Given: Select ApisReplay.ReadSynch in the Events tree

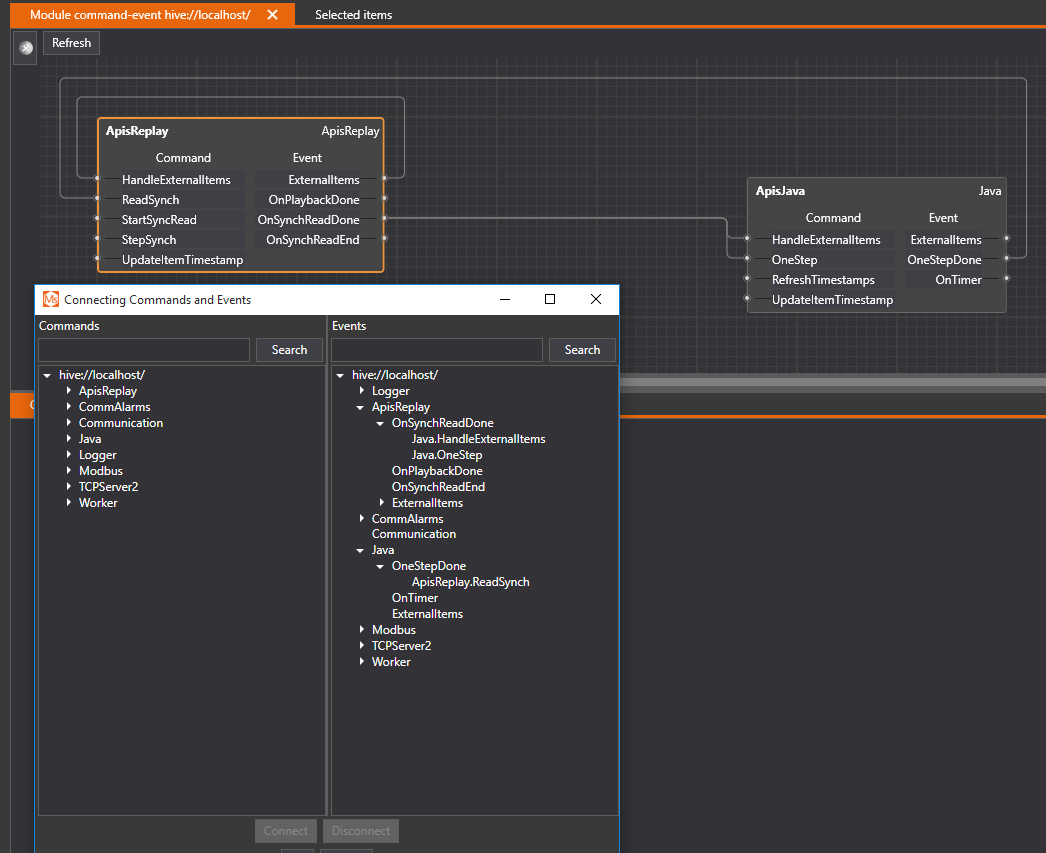Looking at the screenshot, I should pos(470,582).
